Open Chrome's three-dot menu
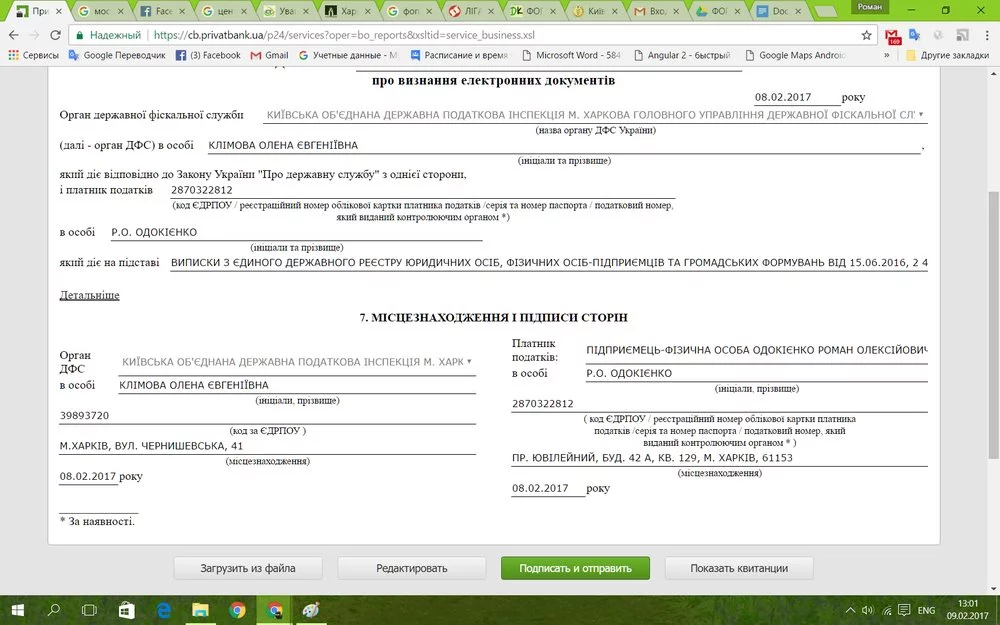Image resolution: width=1000 pixels, height=625 pixels. 988,35
